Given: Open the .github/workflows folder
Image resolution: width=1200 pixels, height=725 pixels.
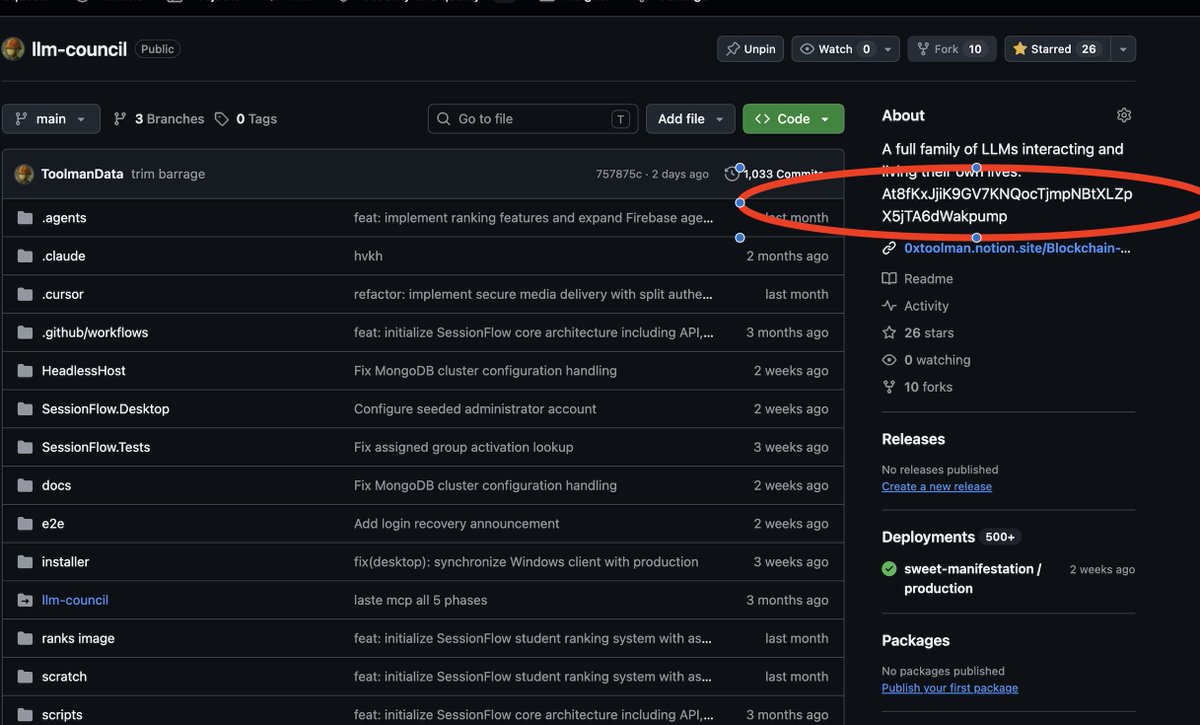Looking at the screenshot, I should coord(95,332).
